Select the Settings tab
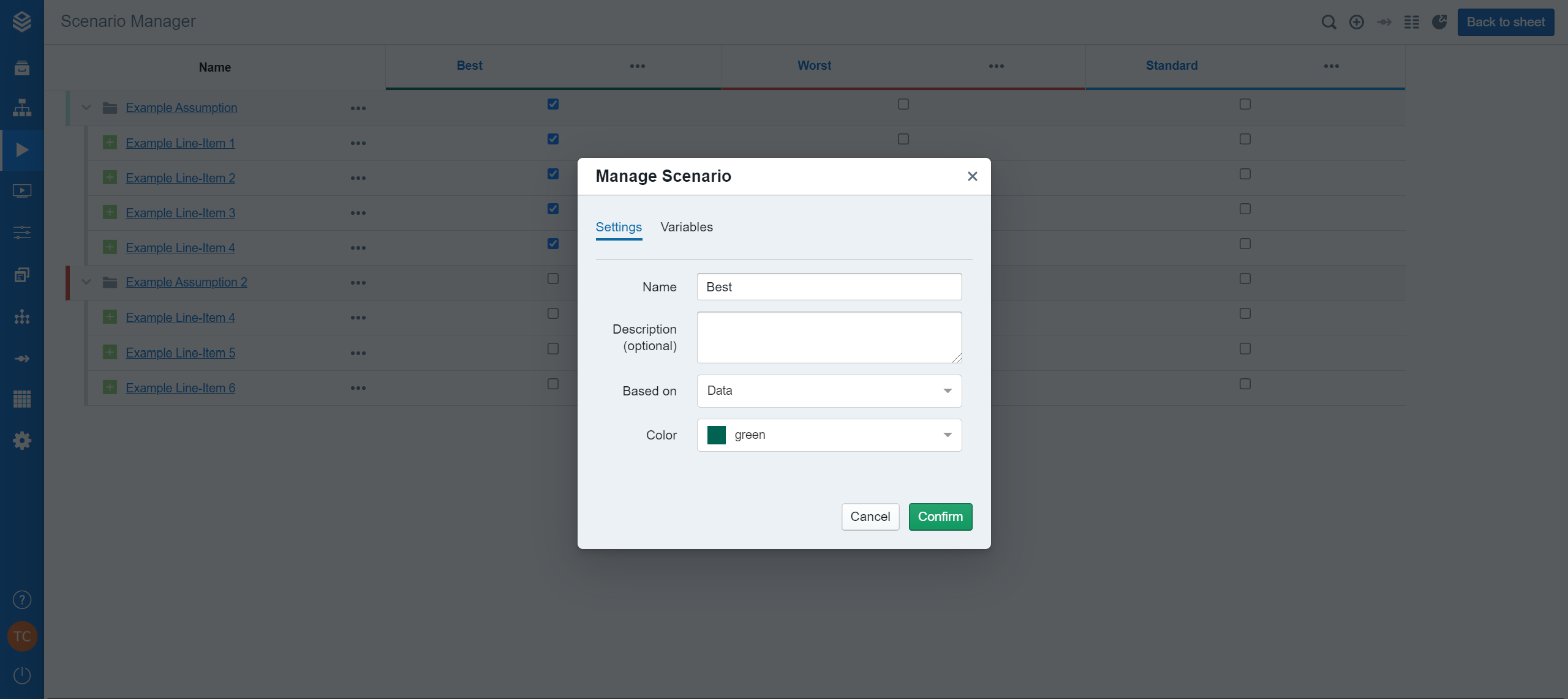 point(619,227)
